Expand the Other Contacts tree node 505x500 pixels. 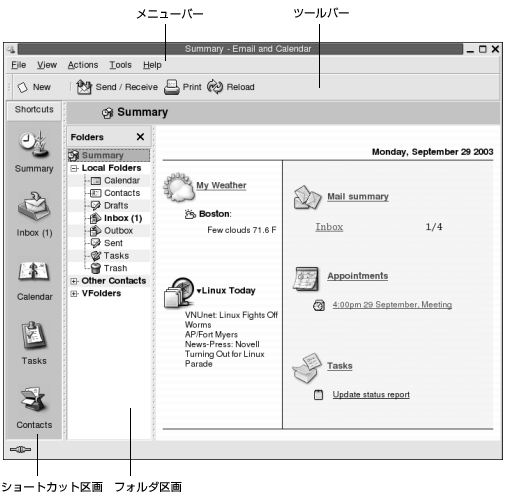coord(74,281)
